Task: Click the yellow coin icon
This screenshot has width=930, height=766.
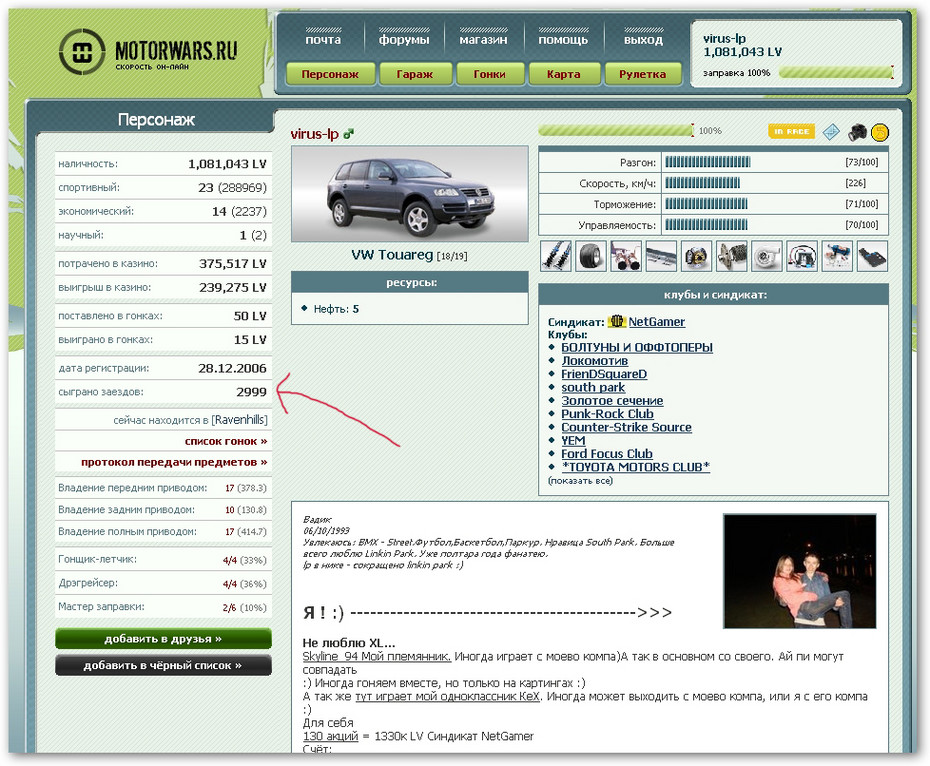Action: coord(880,132)
